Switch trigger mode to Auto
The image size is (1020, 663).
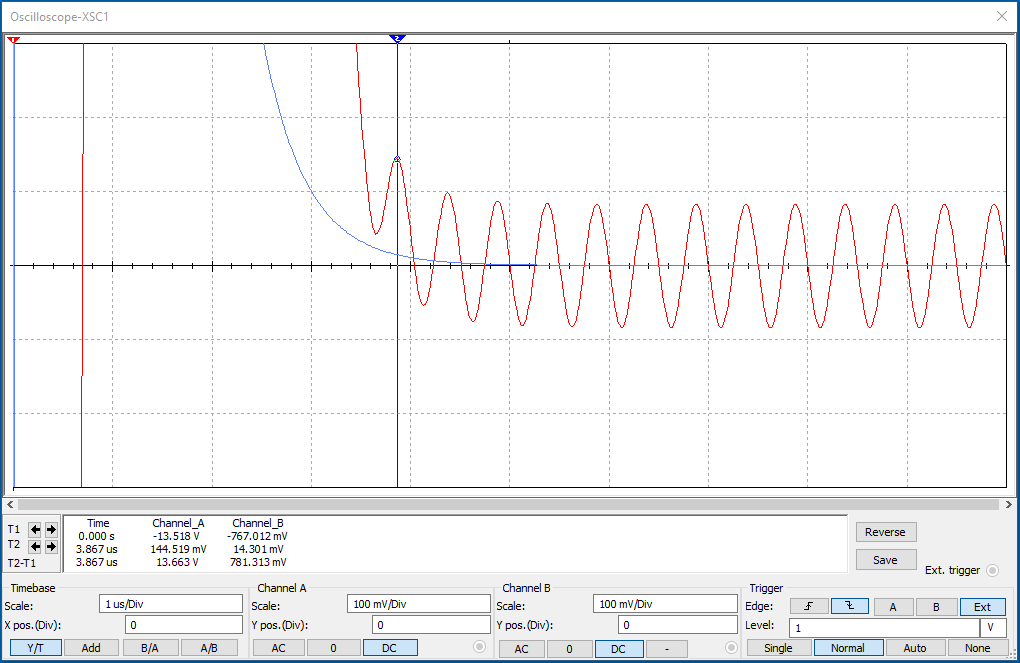tap(914, 648)
